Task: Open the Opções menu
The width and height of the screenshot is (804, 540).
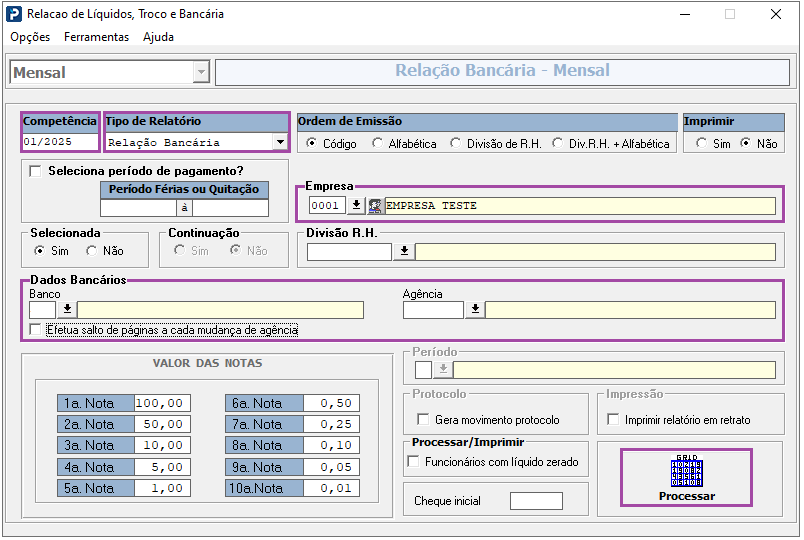Action: [30, 37]
